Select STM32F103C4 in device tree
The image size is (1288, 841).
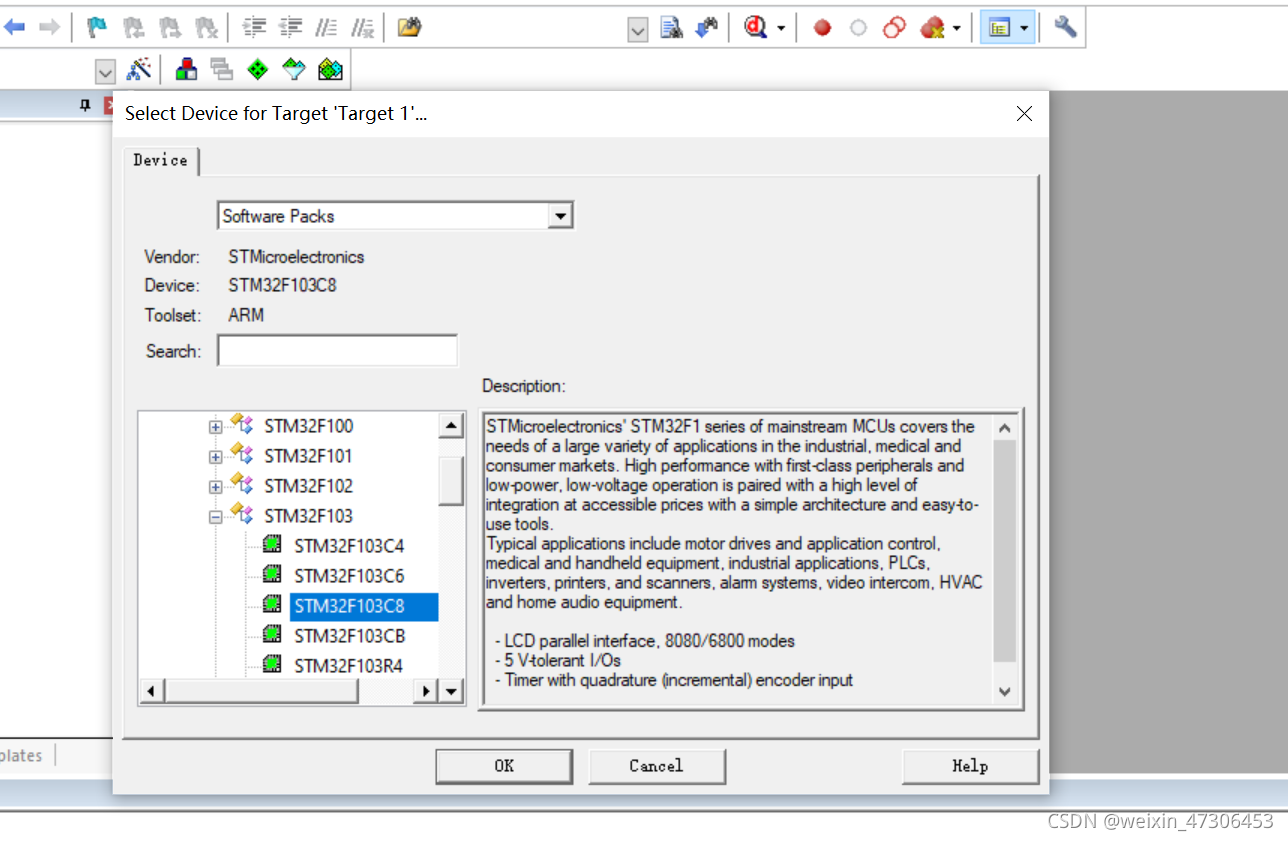349,546
